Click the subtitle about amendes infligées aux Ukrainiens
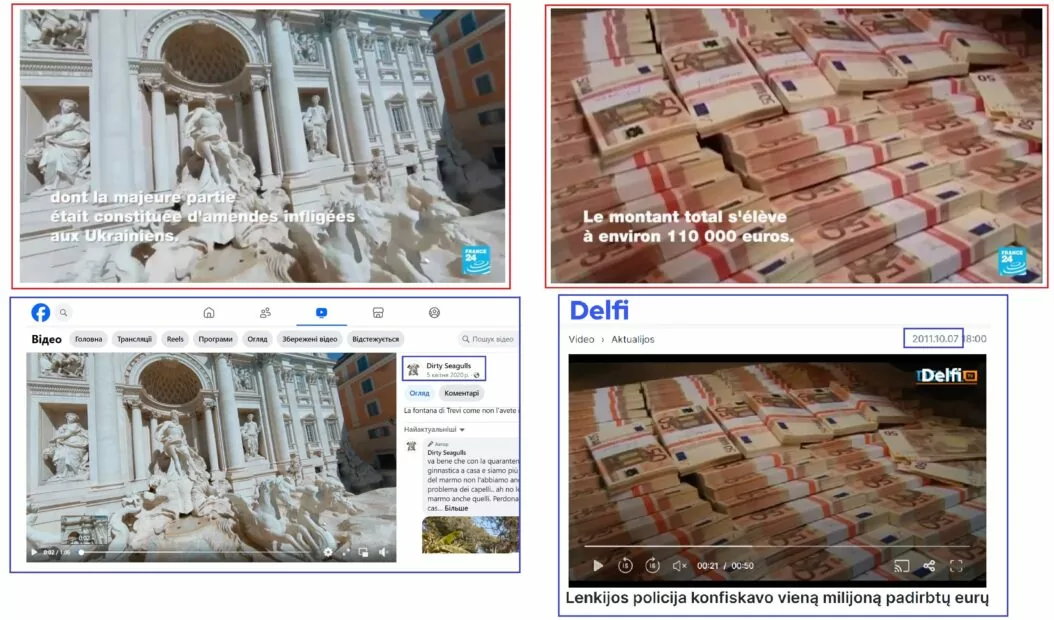1054x620 pixels. (x=202, y=217)
